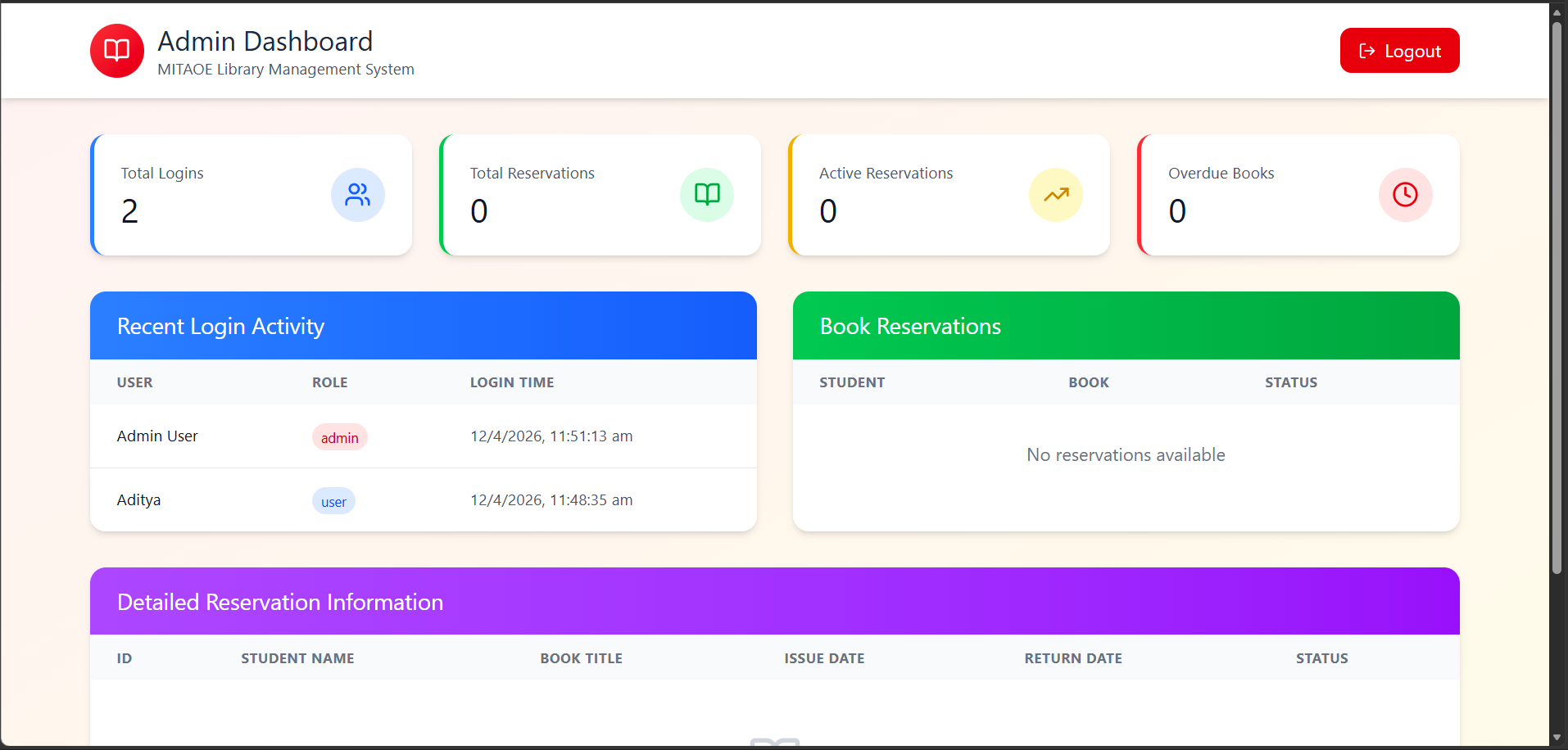Viewport: 1568px width, 750px height.
Task: Click the ID column header
Action: click(x=125, y=658)
